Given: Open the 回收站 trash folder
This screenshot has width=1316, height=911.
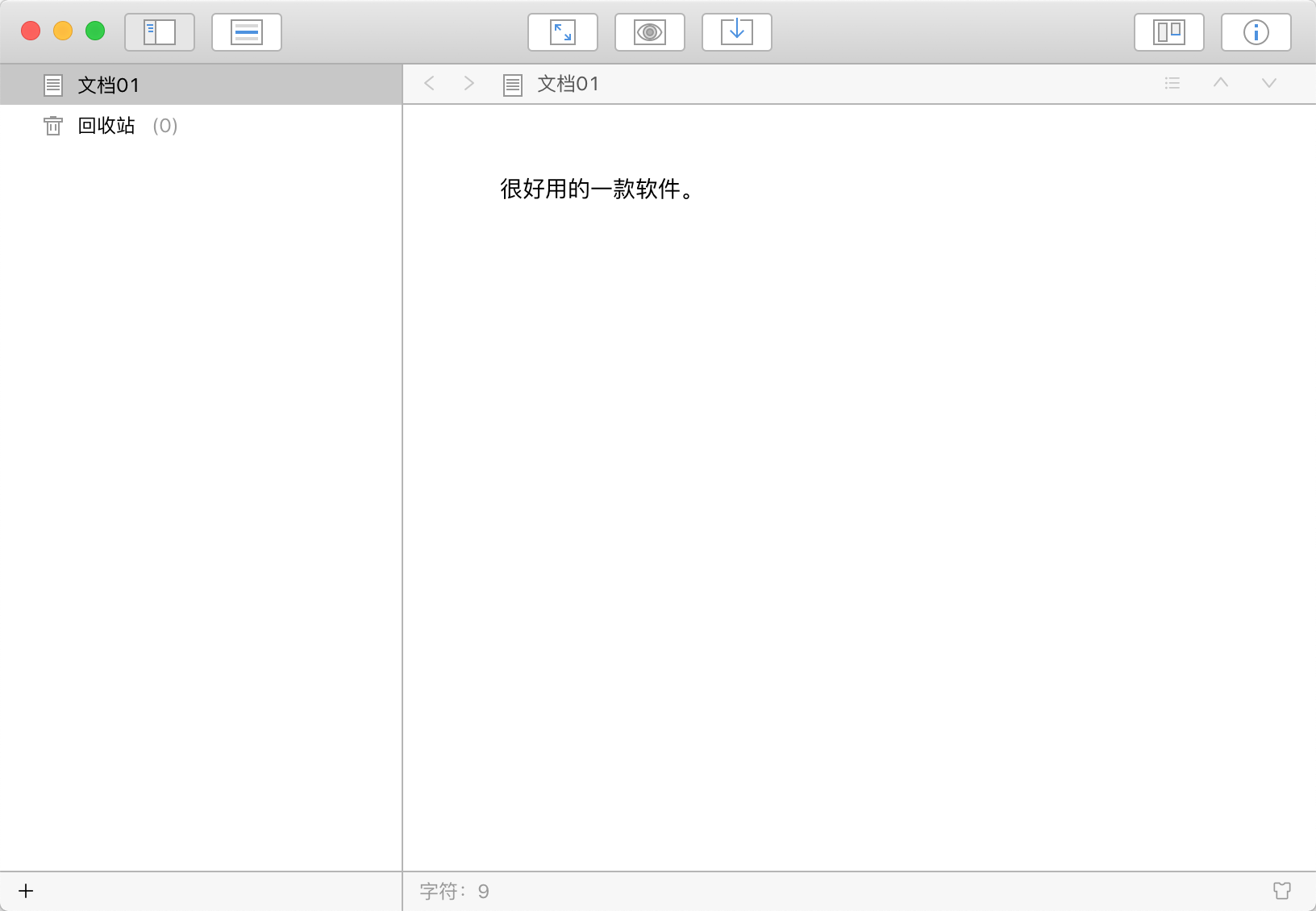Looking at the screenshot, I should [201, 126].
